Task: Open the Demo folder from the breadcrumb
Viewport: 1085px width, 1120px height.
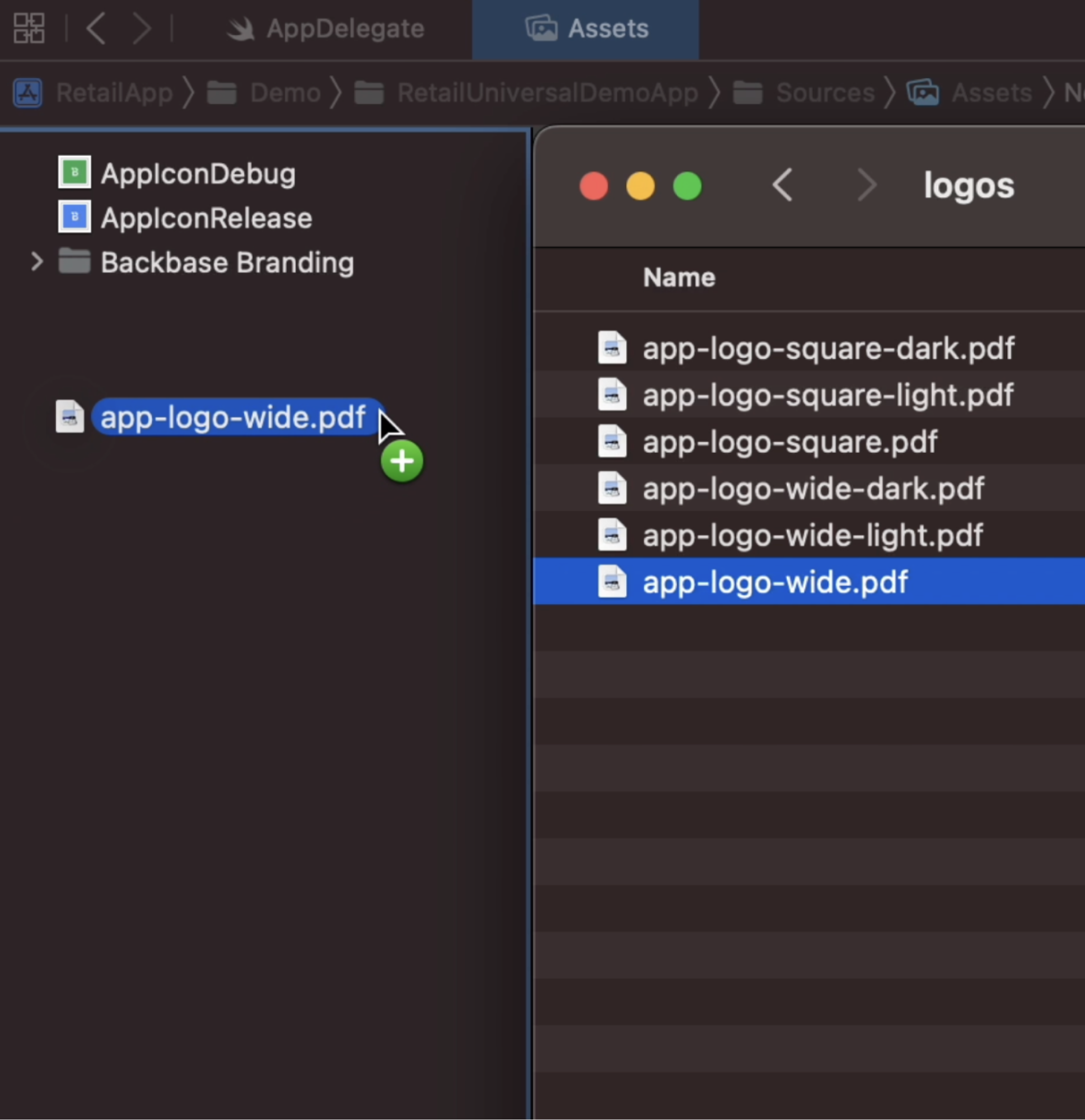Action: [x=285, y=92]
